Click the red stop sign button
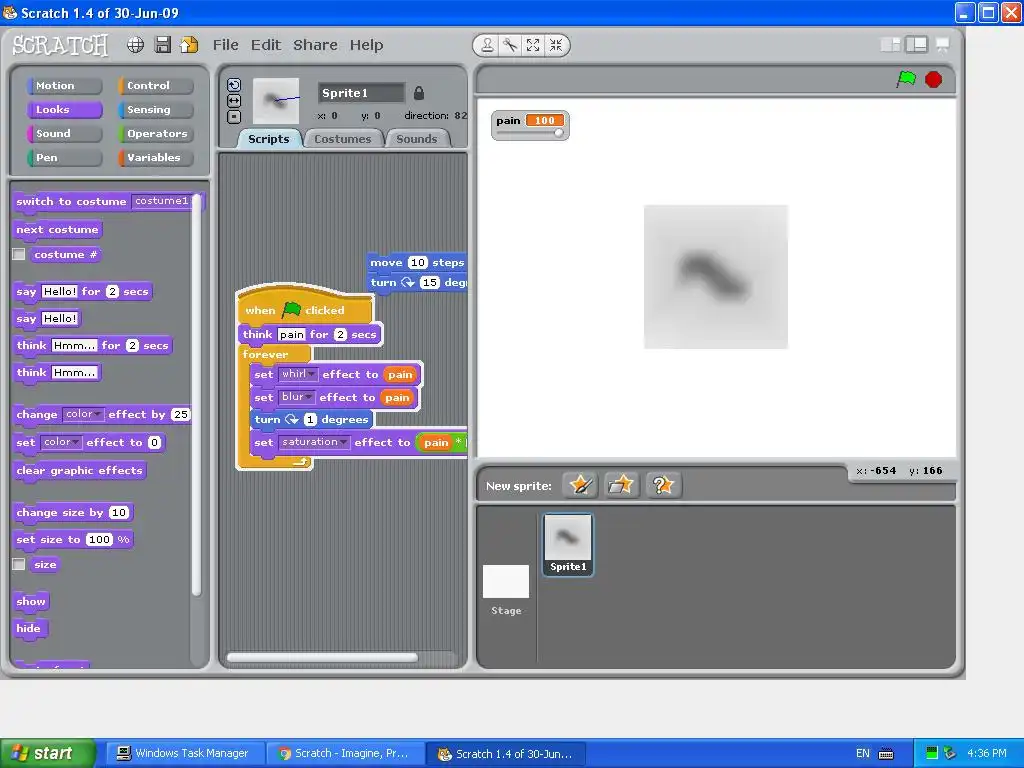 point(934,80)
